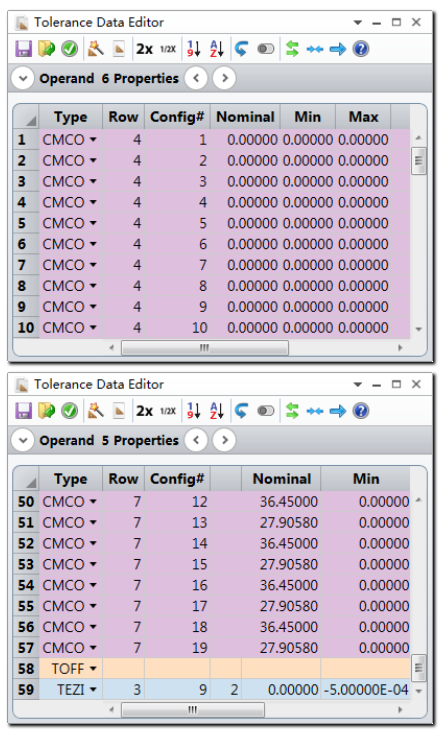Sort by type using the A-Z icon in the Operand 6 editor
Screen dimensions: 445x735
pyautogui.click(x=217, y=49)
